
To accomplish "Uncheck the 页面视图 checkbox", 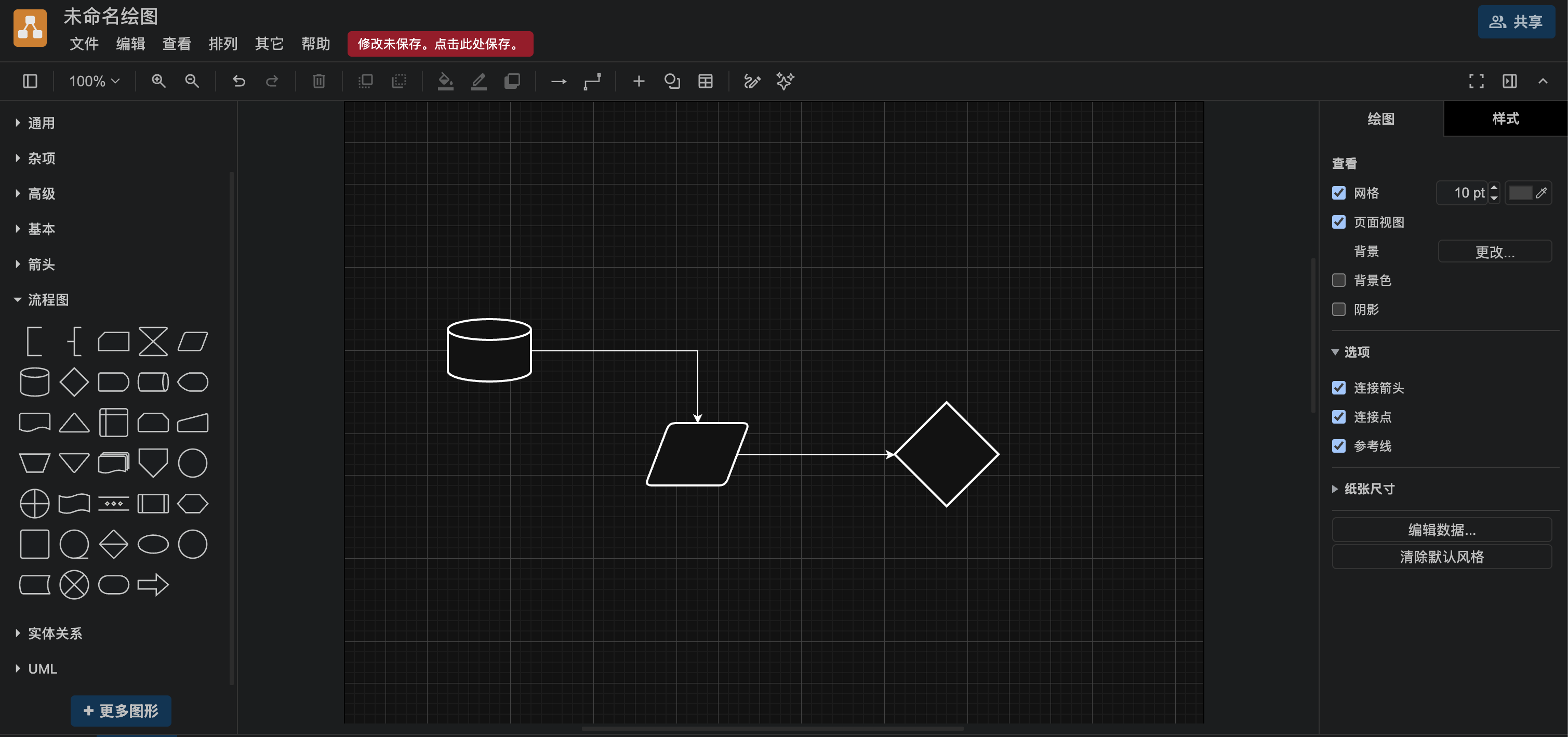I will (1338, 222).
